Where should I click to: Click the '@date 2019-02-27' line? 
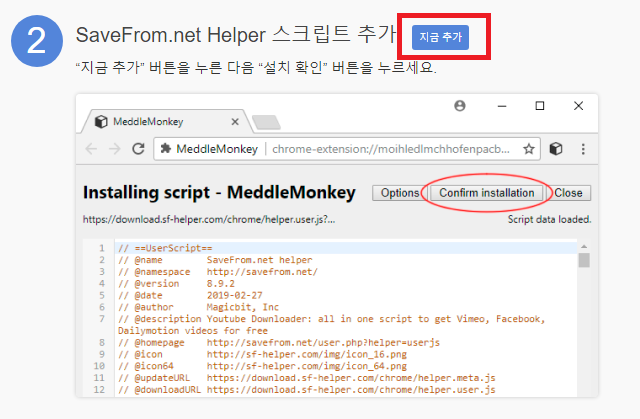click(x=190, y=295)
